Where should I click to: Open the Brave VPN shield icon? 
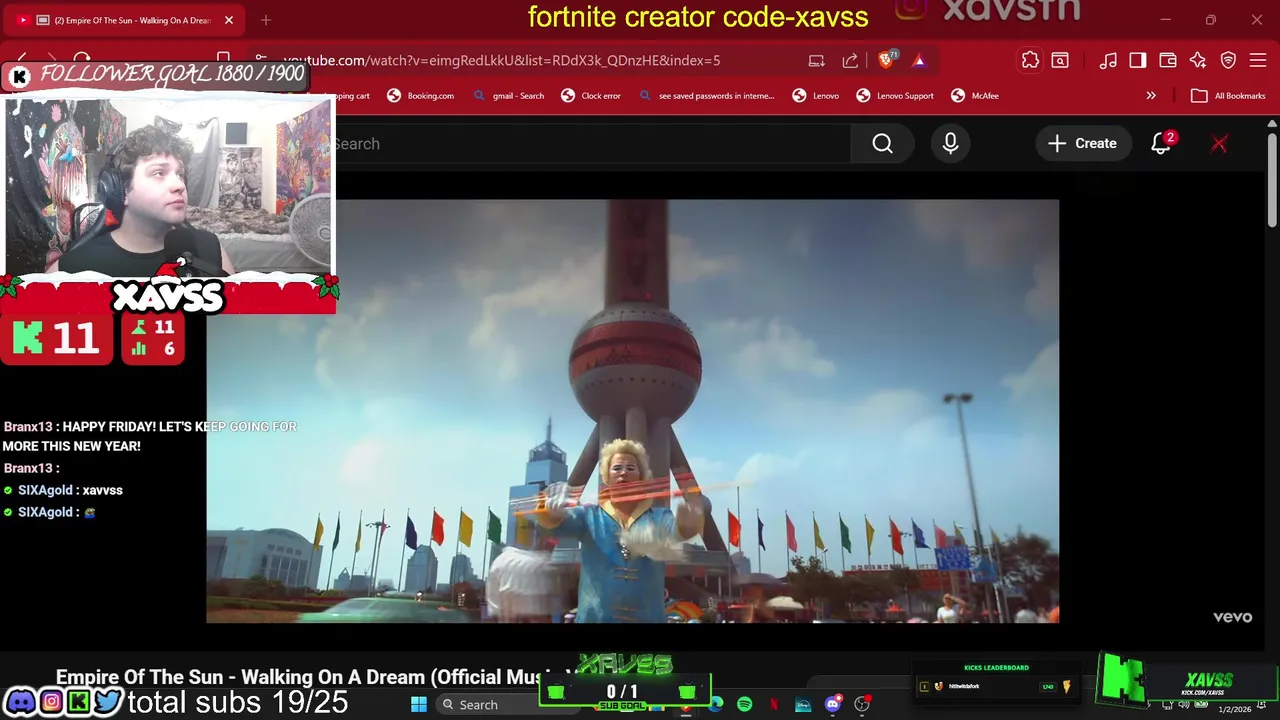pyautogui.click(x=1229, y=61)
